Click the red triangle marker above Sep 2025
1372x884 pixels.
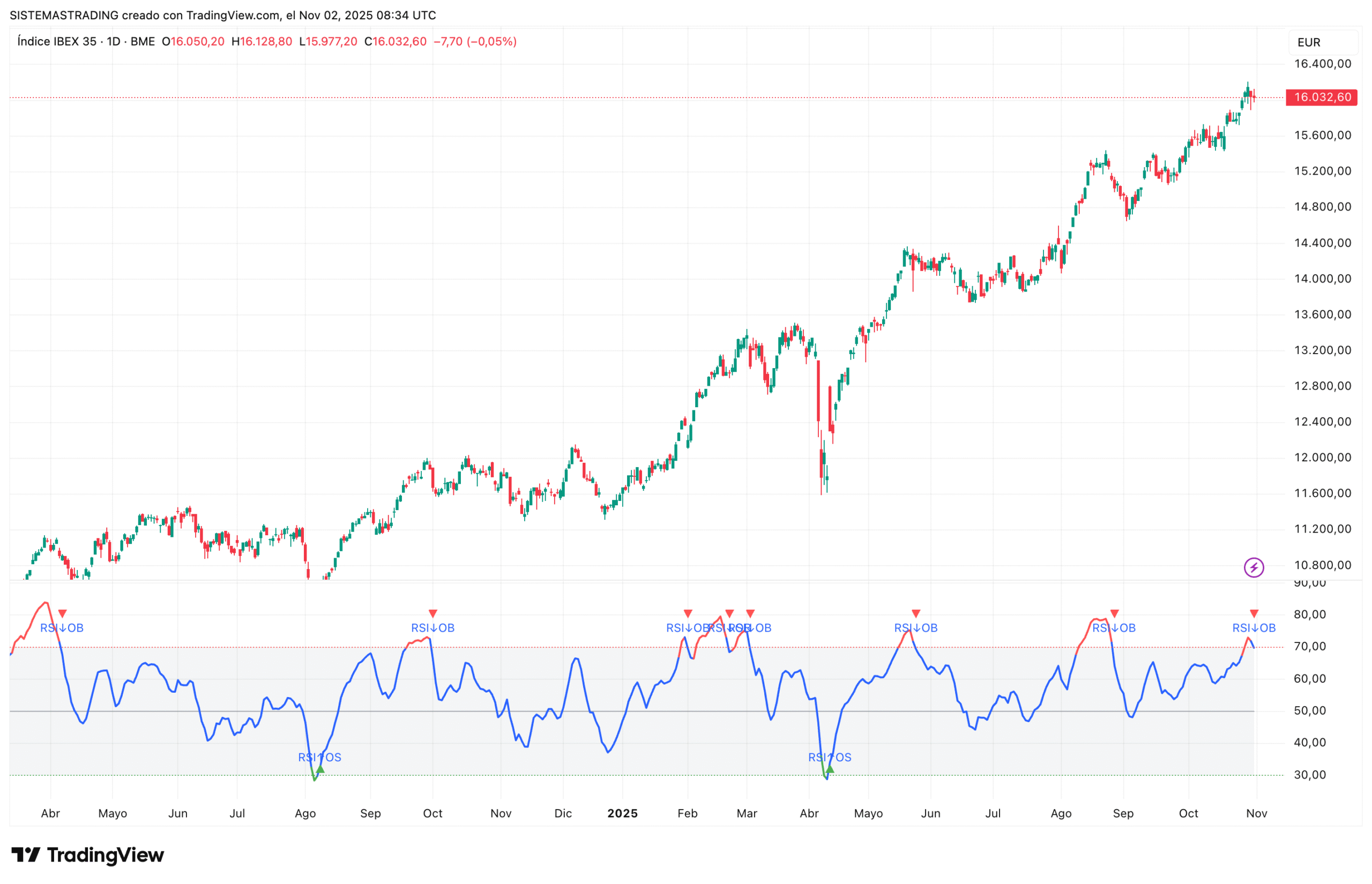pyautogui.click(x=1114, y=613)
